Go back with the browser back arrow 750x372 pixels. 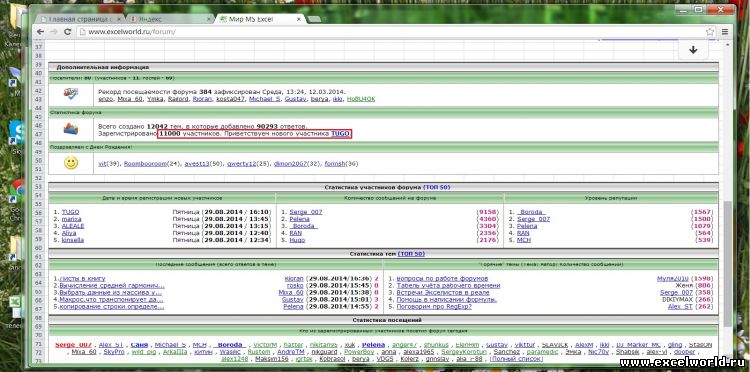pos(40,32)
